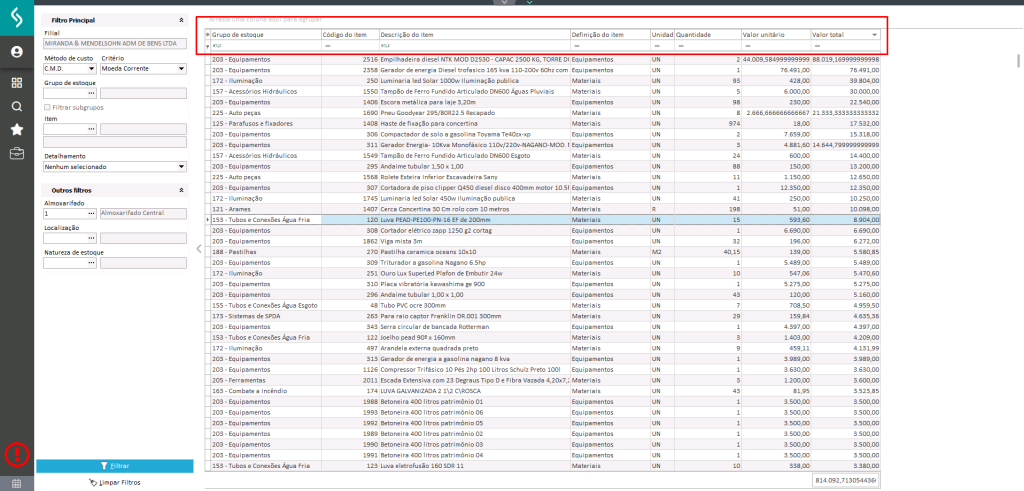This screenshot has width=1024, height=491.
Task: Click the Limpar Filtros button
Action: [x=115, y=482]
